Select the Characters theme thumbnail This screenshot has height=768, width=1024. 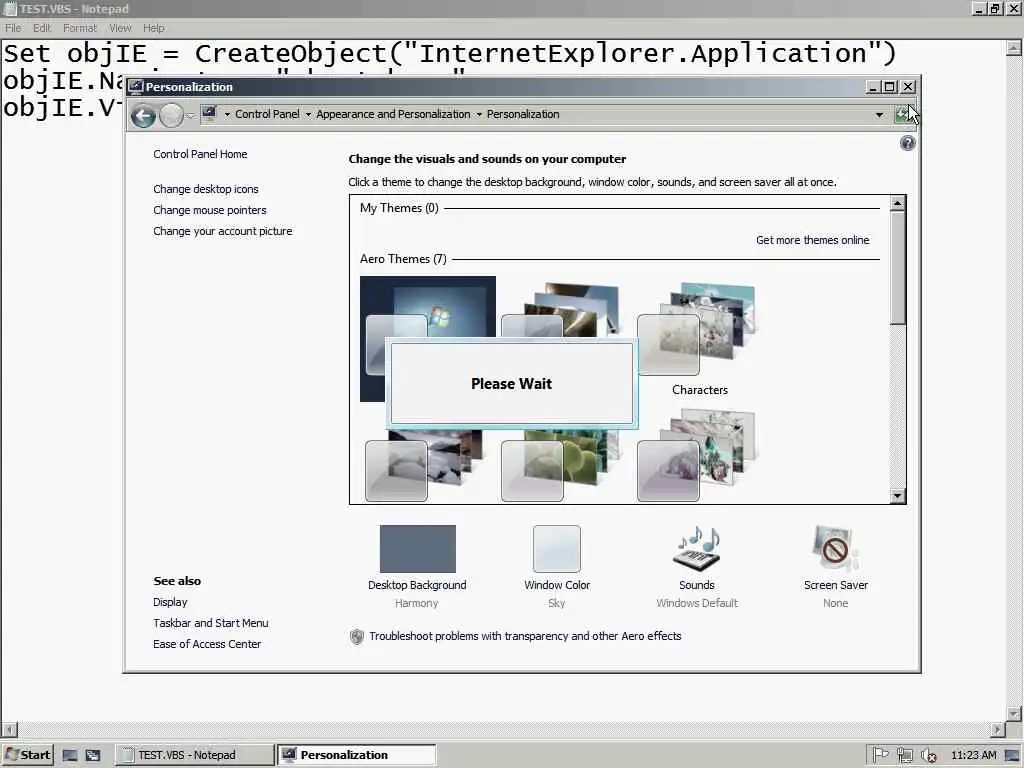pyautogui.click(x=696, y=328)
